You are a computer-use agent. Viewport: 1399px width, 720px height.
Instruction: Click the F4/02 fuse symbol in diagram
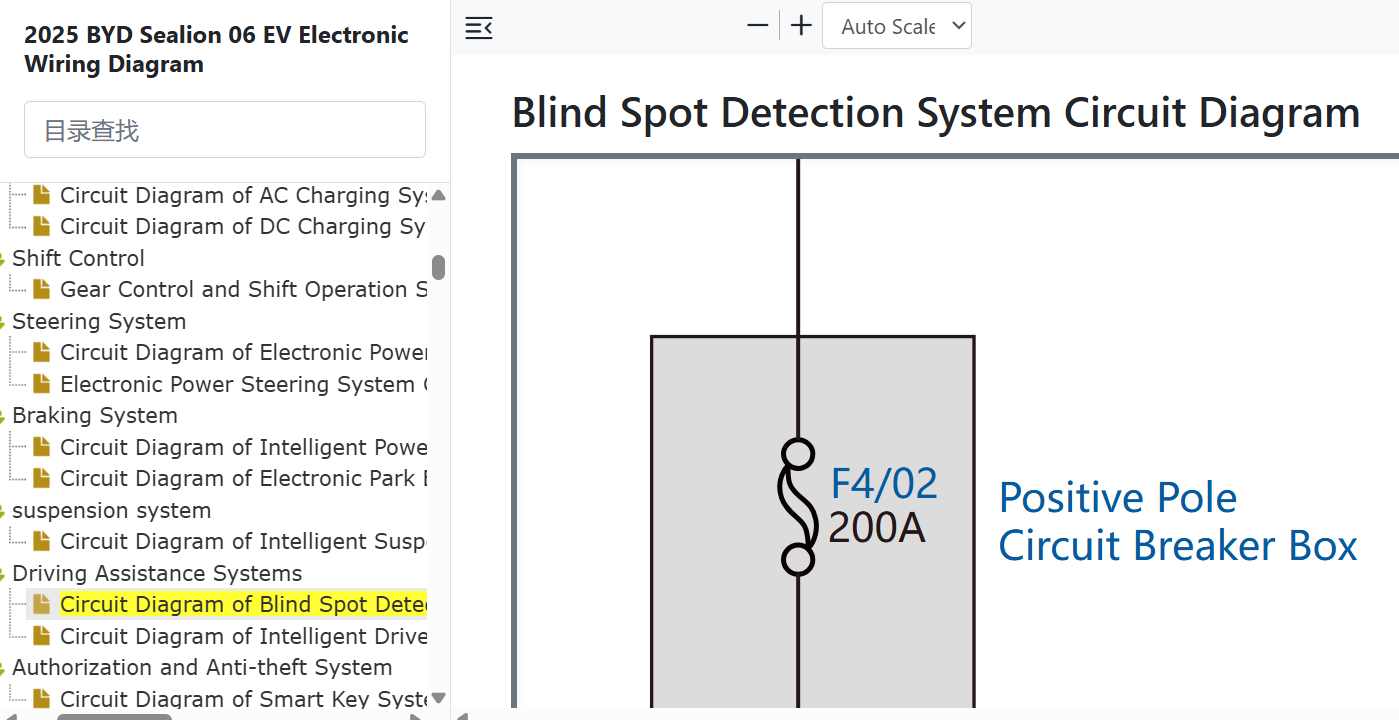pyautogui.click(x=796, y=507)
